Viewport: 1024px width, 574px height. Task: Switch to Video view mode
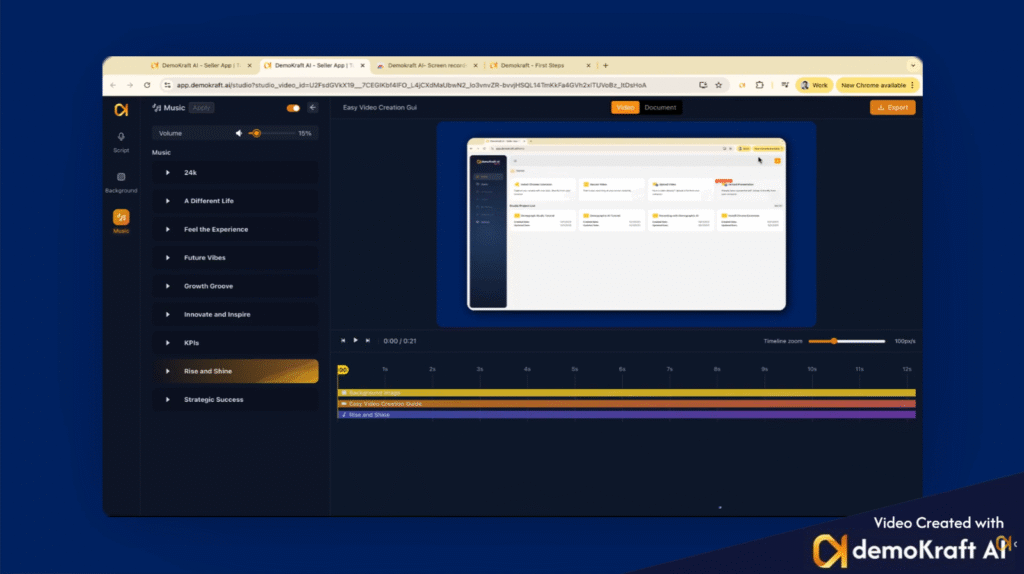(625, 107)
